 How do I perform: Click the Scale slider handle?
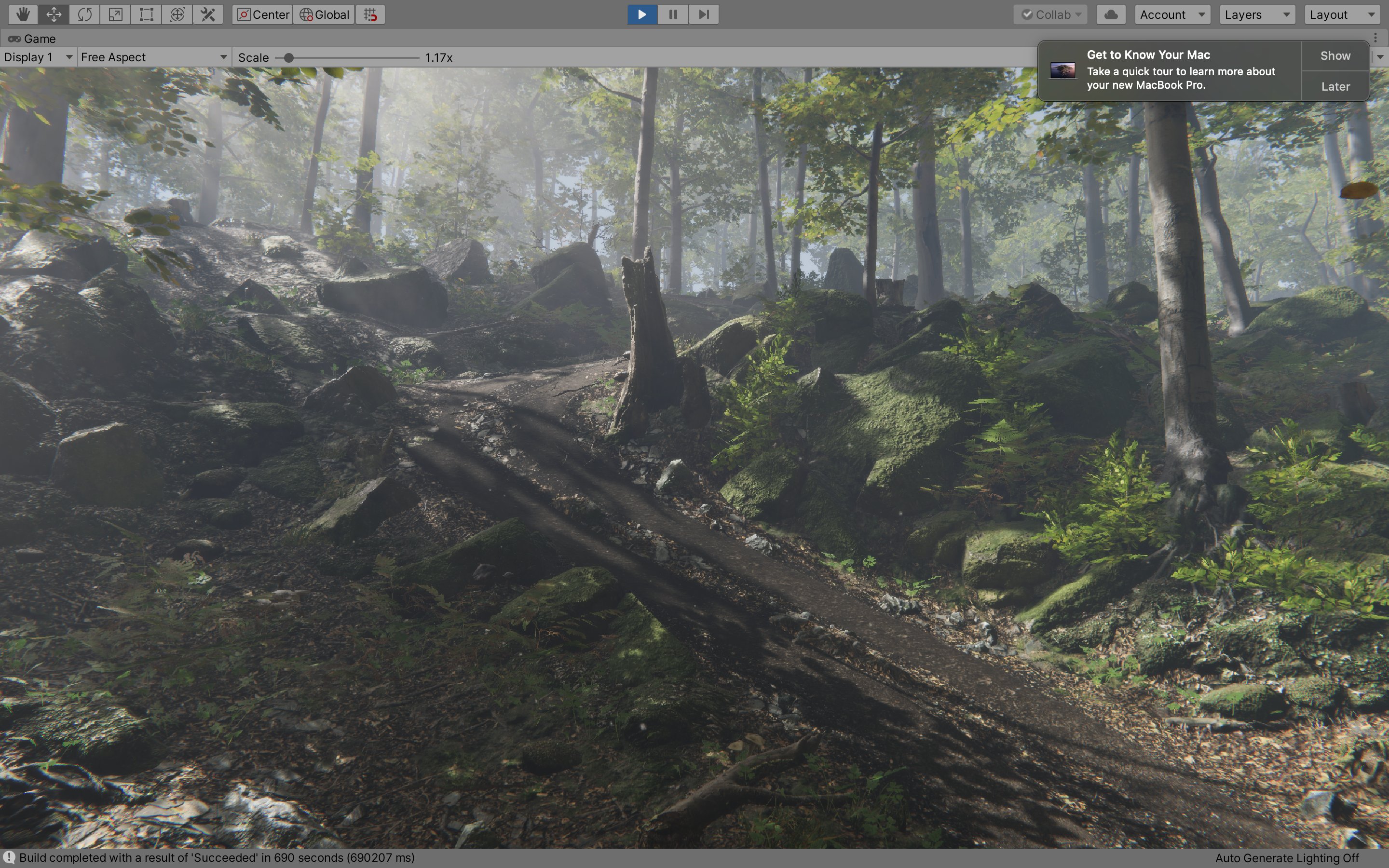point(289,57)
